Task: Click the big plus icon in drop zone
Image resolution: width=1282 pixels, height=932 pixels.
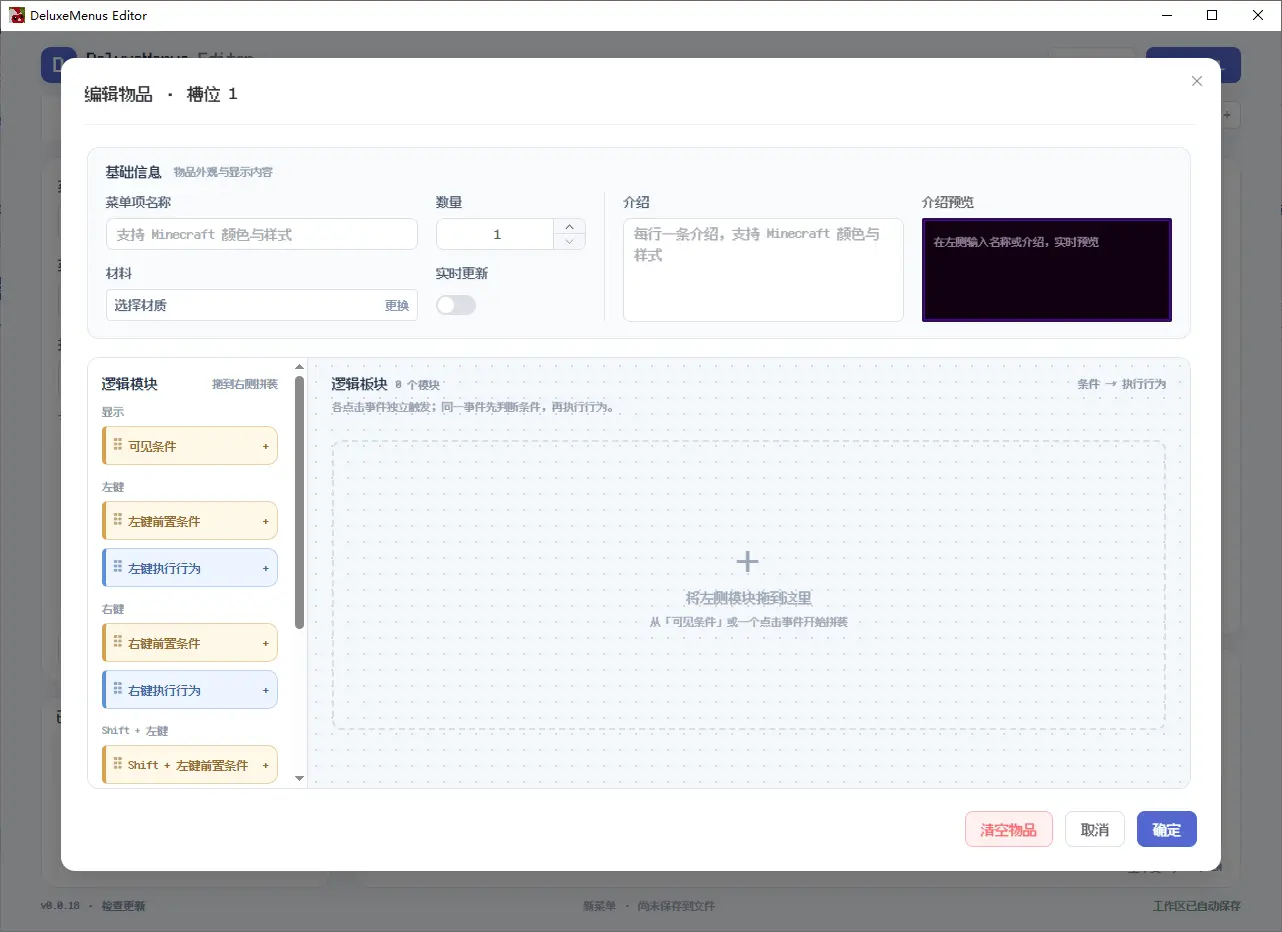Action: coord(748,561)
